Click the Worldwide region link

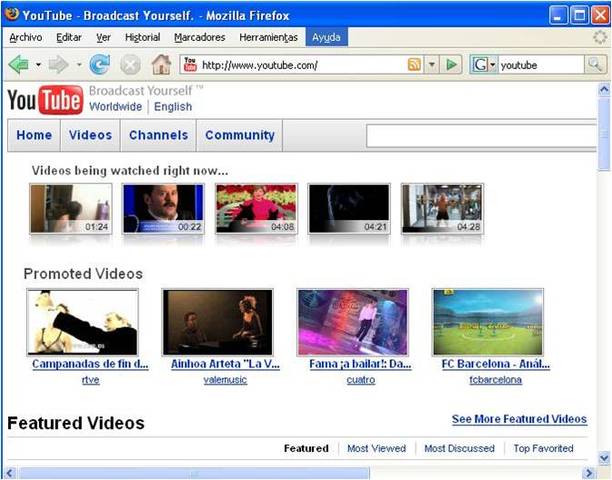point(116,107)
